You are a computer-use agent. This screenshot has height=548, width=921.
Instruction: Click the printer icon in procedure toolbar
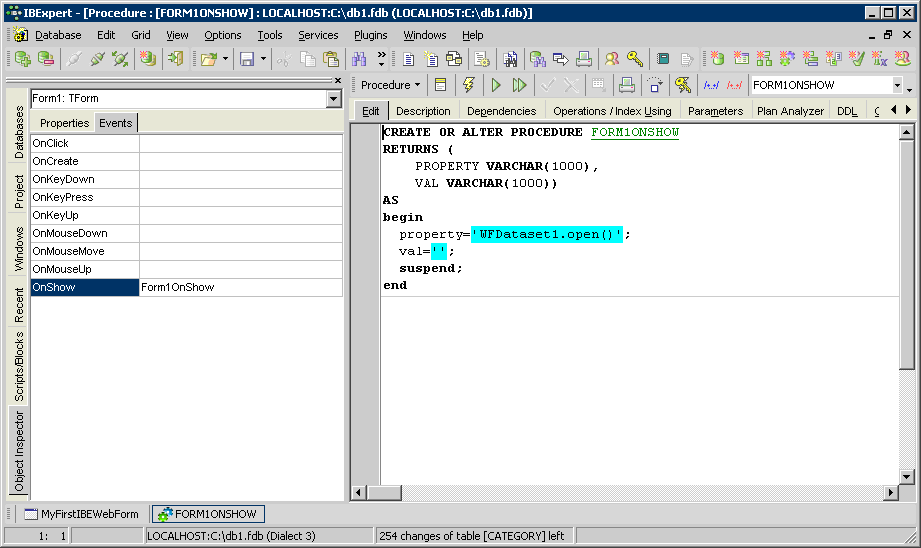(626, 85)
